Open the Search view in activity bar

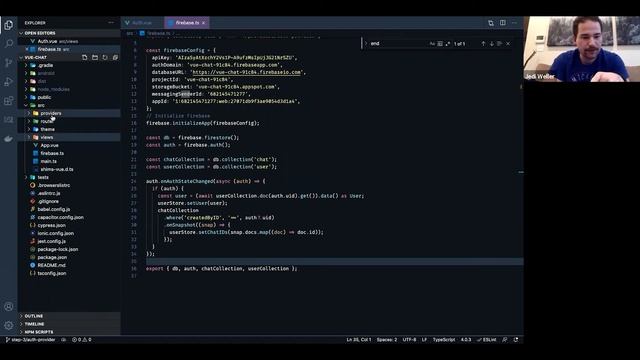click(x=9, y=44)
